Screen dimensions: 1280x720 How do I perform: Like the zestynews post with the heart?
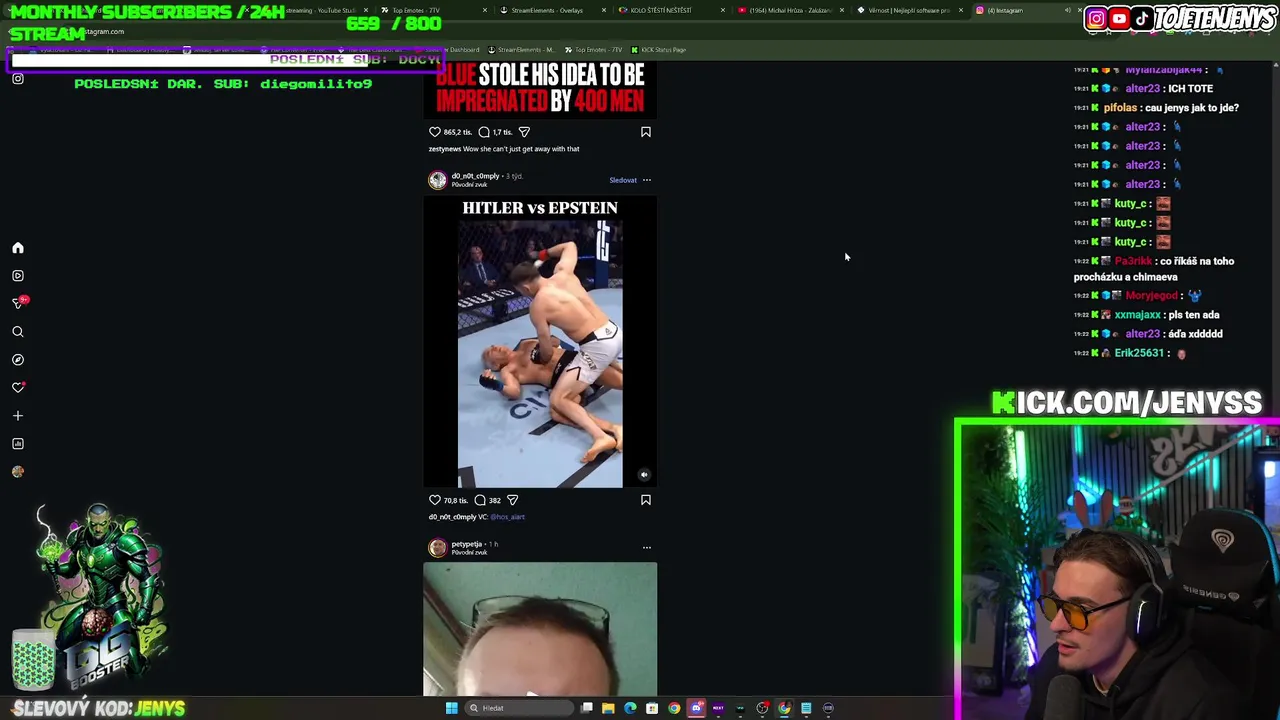click(x=435, y=132)
